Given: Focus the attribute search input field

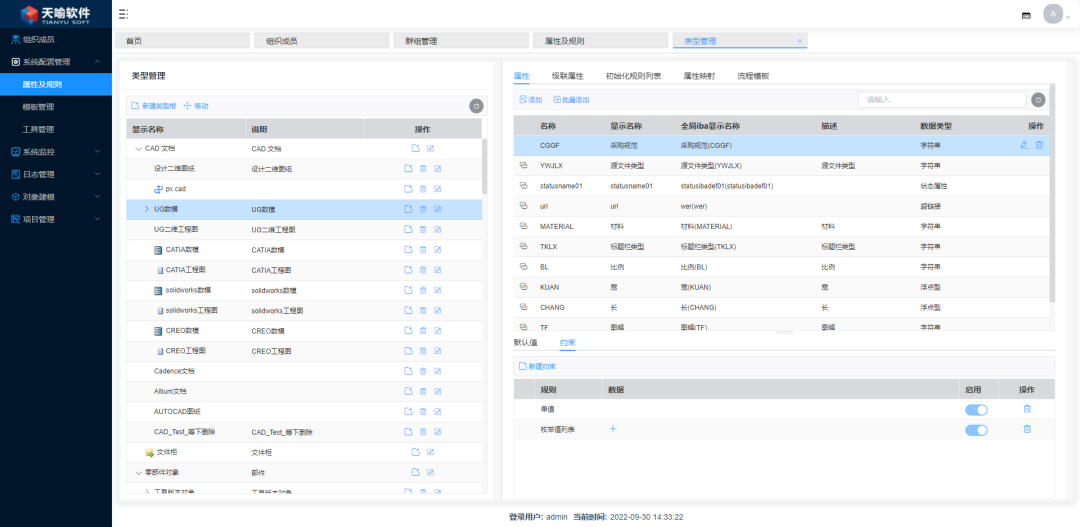Looking at the screenshot, I should pos(942,100).
